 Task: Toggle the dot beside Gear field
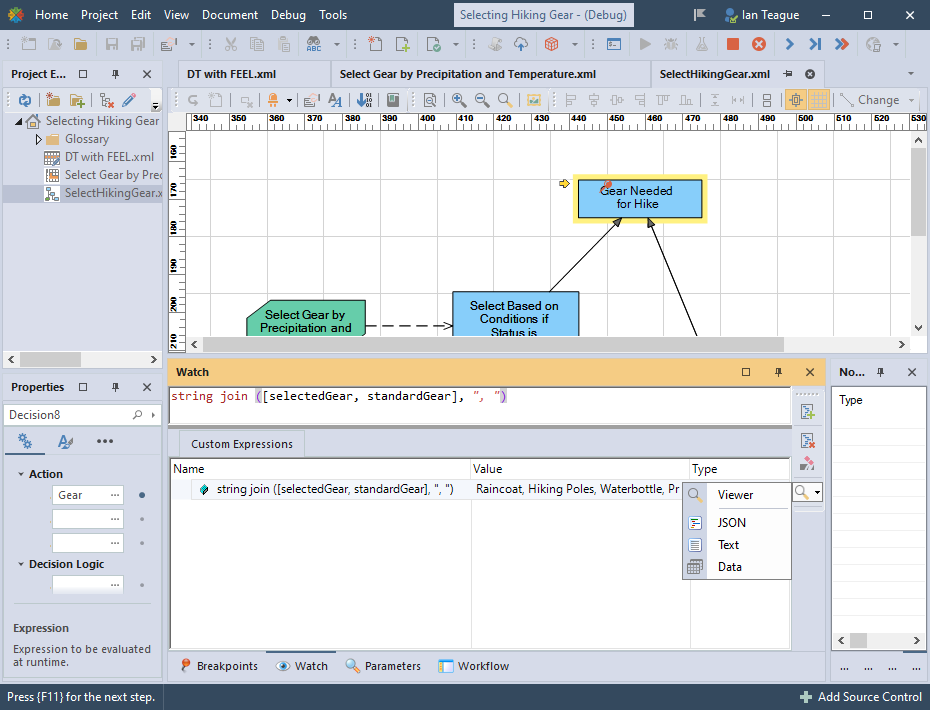click(142, 495)
